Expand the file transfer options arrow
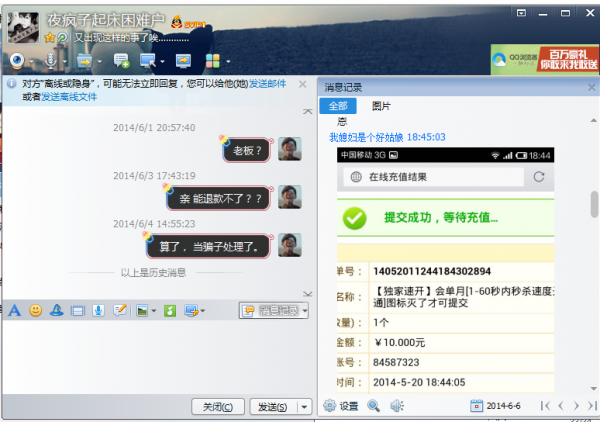 (99, 62)
